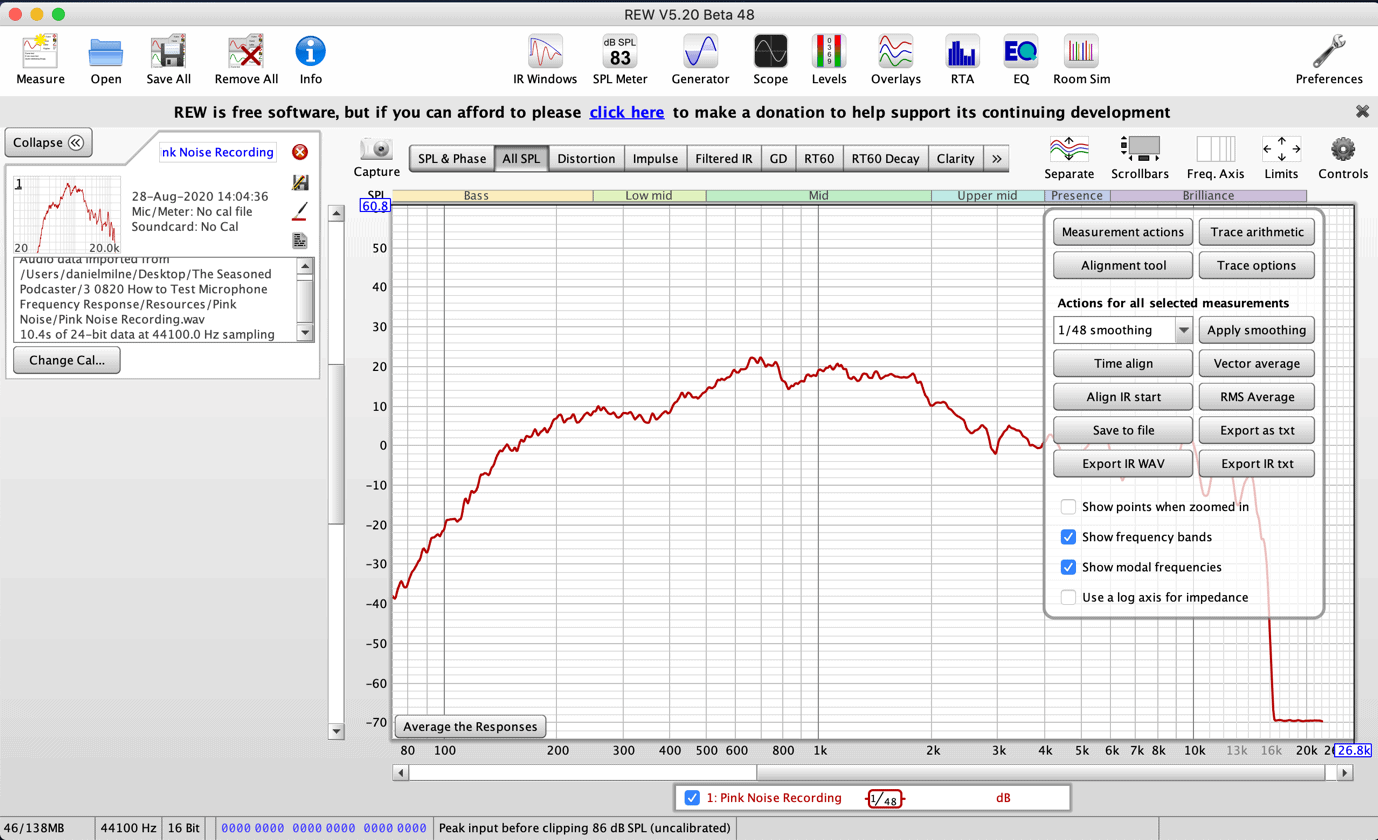The width and height of the screenshot is (1378, 840).
Task: Expand the hidden graph tabs chevron
Action: click(996, 158)
